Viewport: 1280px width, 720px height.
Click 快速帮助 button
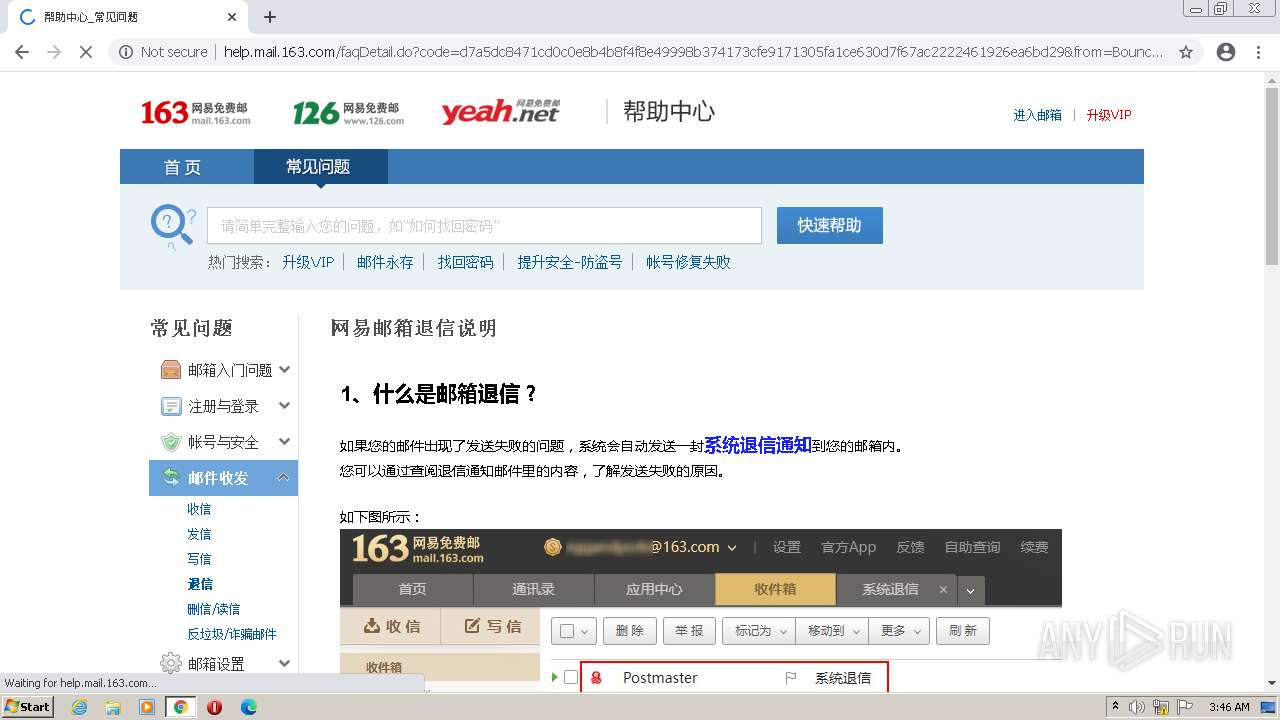click(830, 226)
